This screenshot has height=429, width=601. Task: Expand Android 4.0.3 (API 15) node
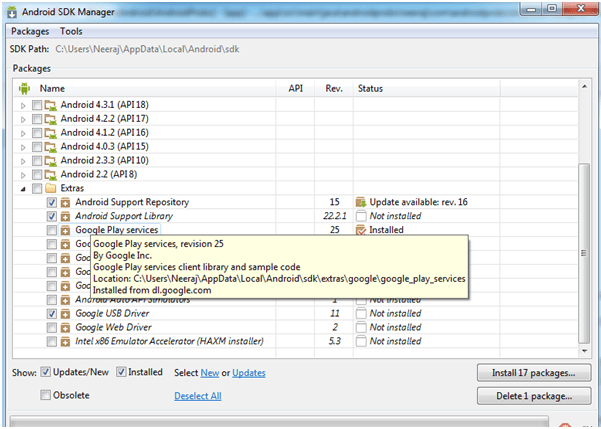point(23,147)
